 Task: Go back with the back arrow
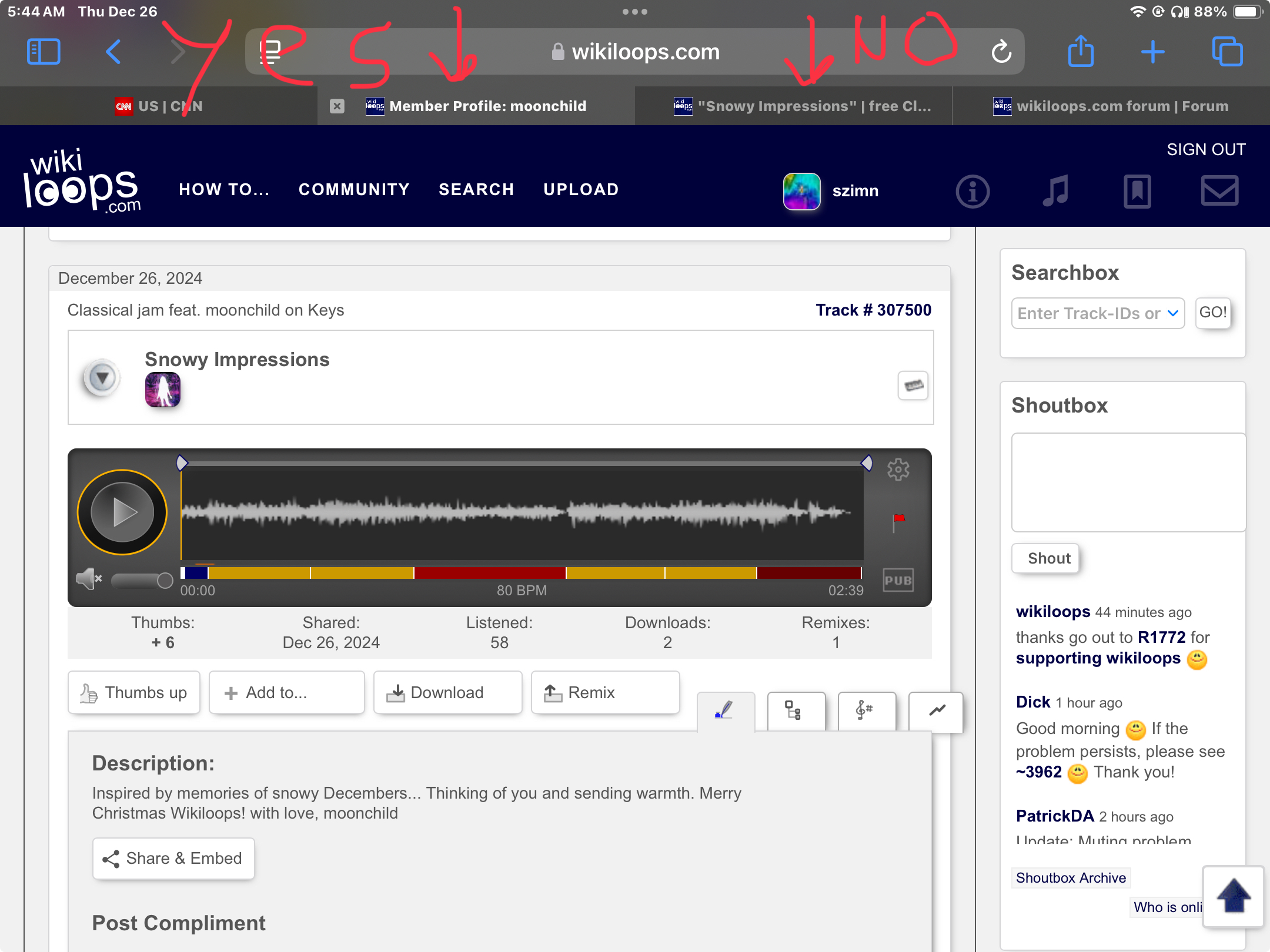pos(113,52)
